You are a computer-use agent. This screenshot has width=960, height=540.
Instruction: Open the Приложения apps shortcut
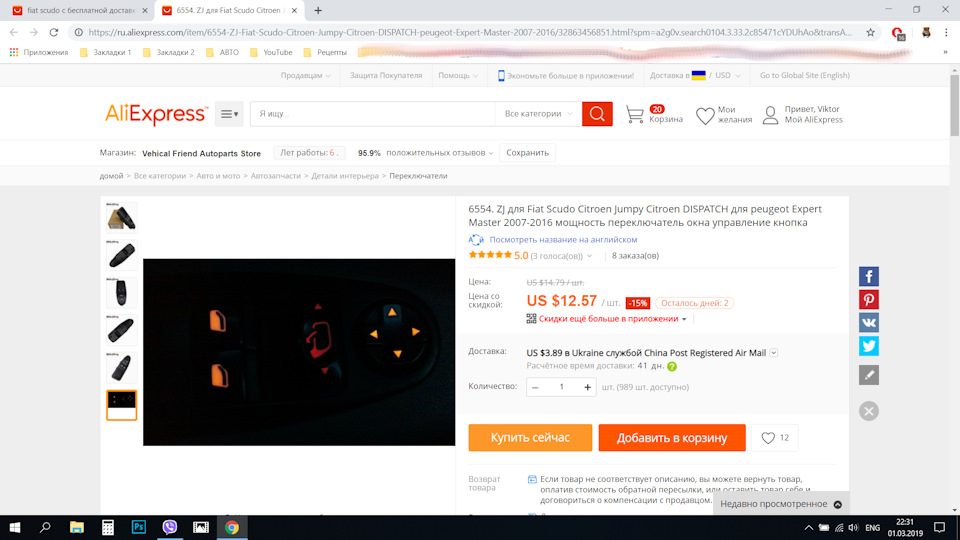point(39,52)
